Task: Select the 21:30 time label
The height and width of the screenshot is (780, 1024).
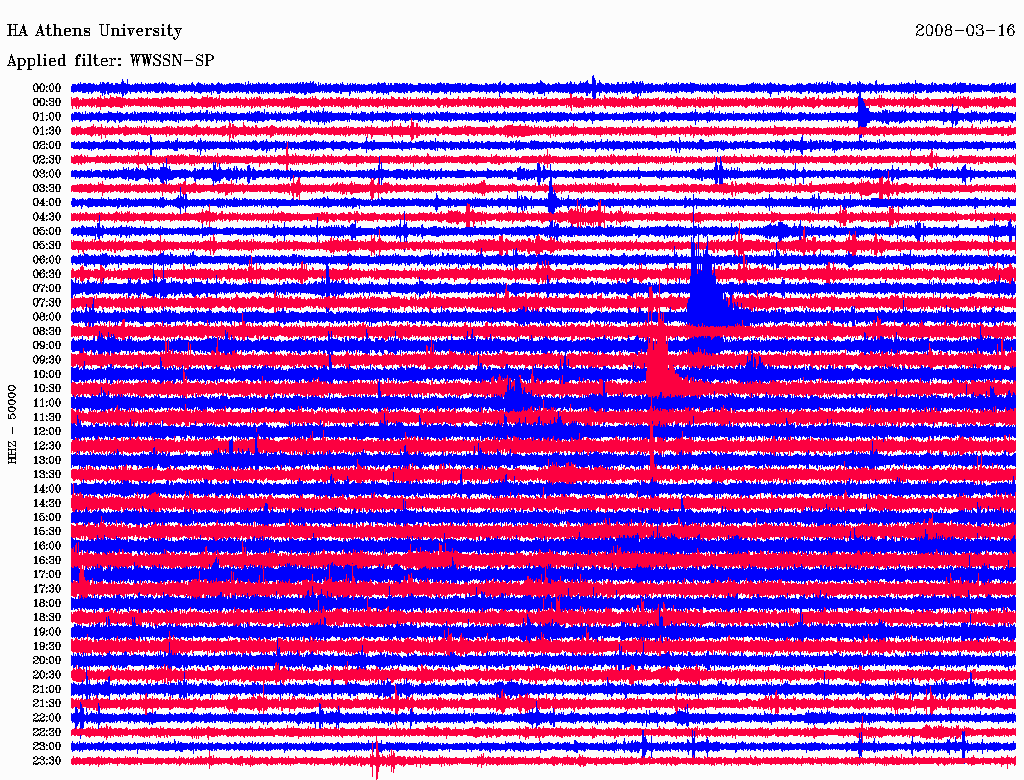Action: pos(47,704)
